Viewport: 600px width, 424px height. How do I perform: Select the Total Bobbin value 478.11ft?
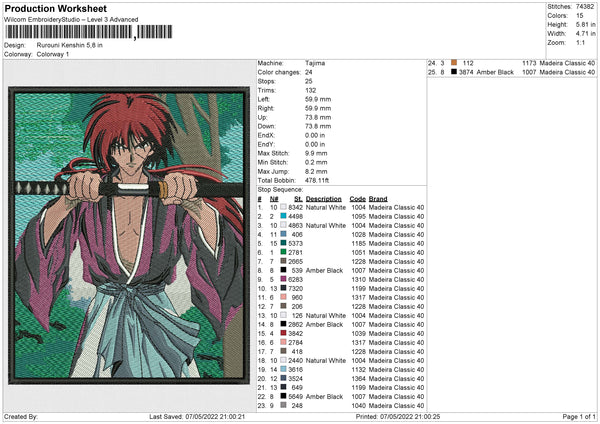point(317,180)
